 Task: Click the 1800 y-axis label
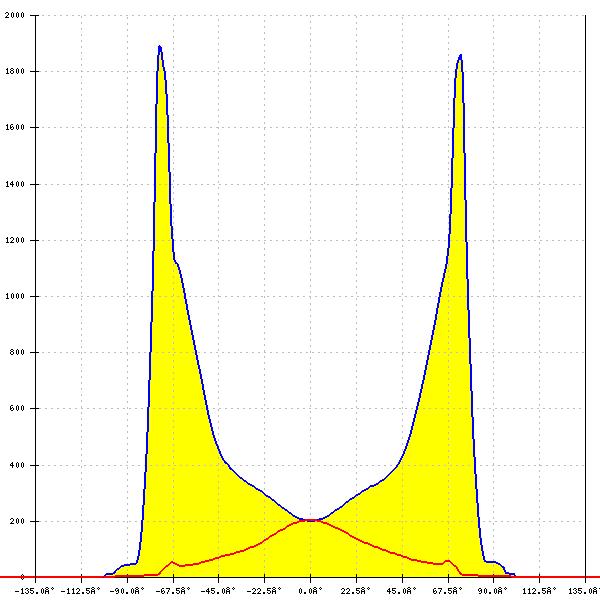coord(15,71)
